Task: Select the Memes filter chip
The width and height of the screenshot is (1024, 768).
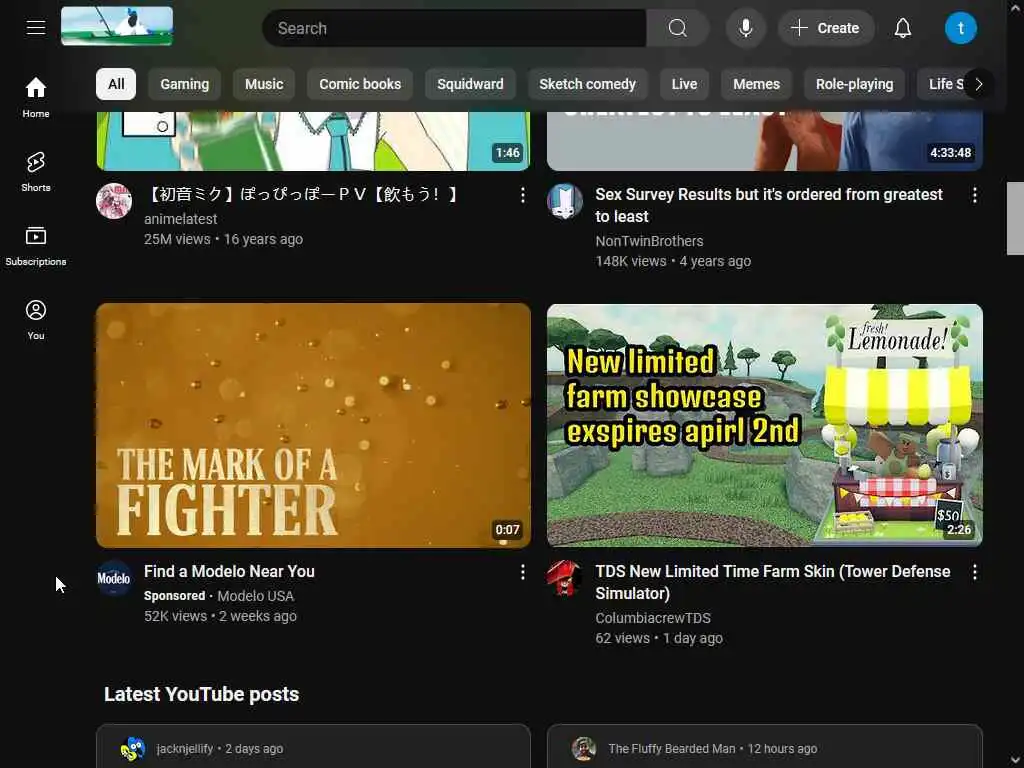Action: click(756, 84)
